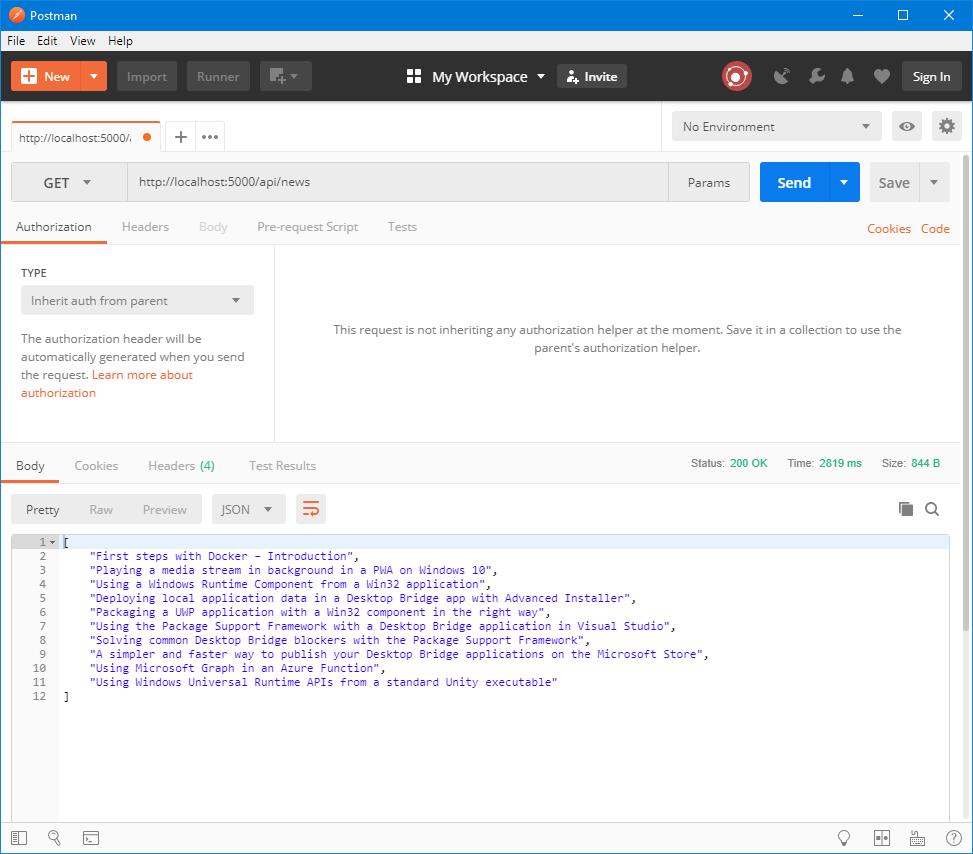Click the Sign In button
The height and width of the screenshot is (854, 973).
click(x=931, y=76)
